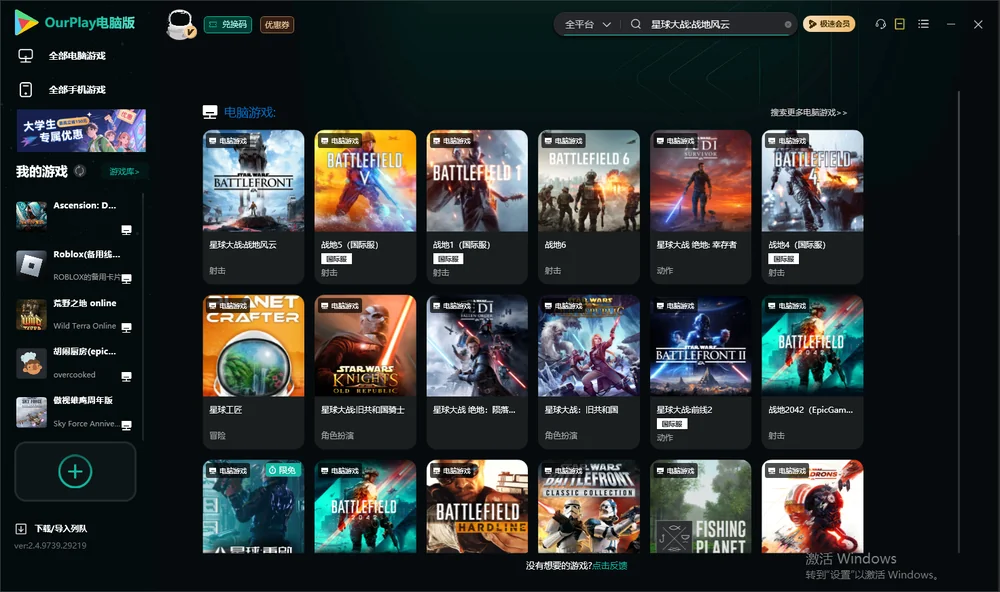This screenshot has width=1000, height=592.
Task: Open the Fishing Planet game card
Action: coord(700,507)
